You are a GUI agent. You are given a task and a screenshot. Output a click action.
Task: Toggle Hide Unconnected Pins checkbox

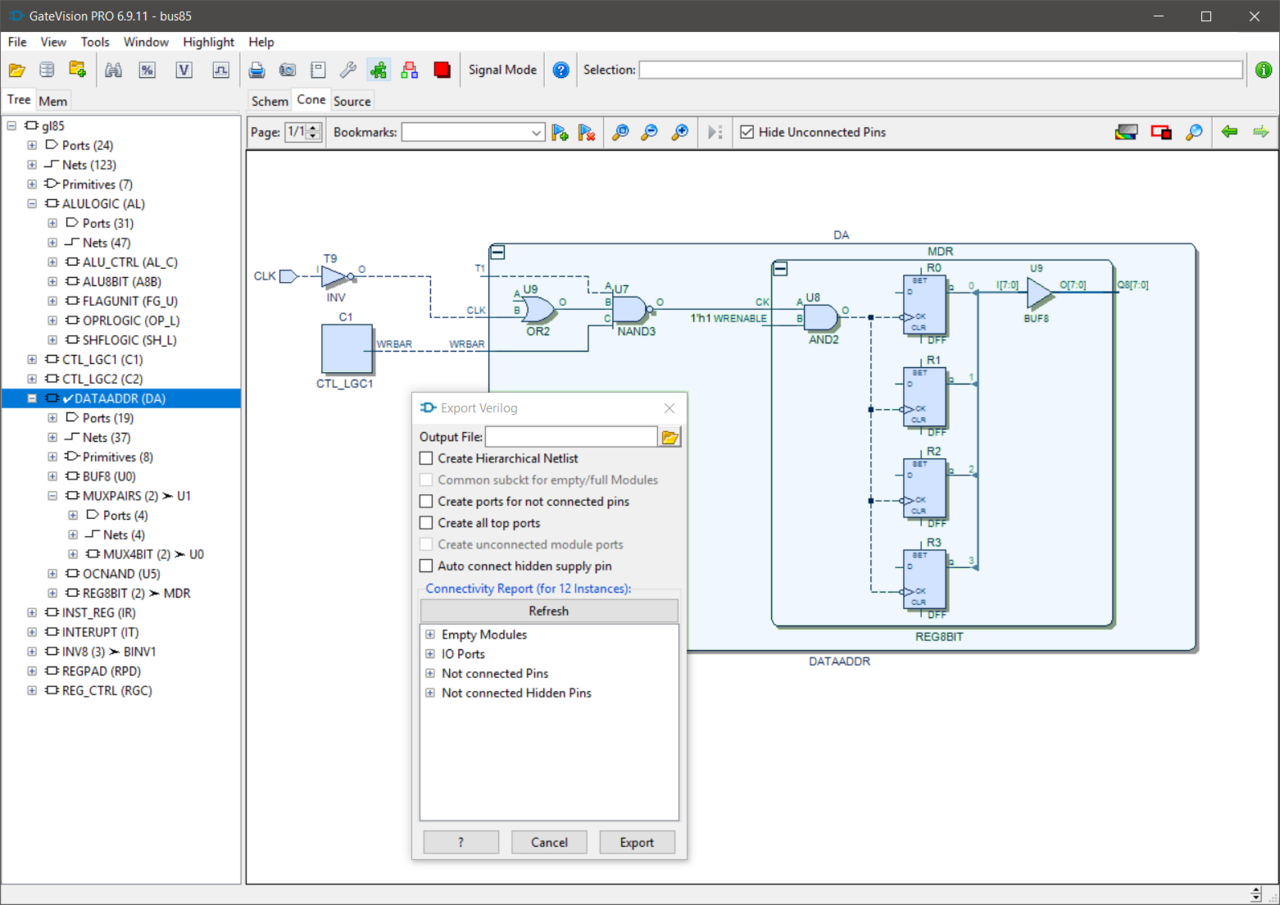tap(747, 132)
